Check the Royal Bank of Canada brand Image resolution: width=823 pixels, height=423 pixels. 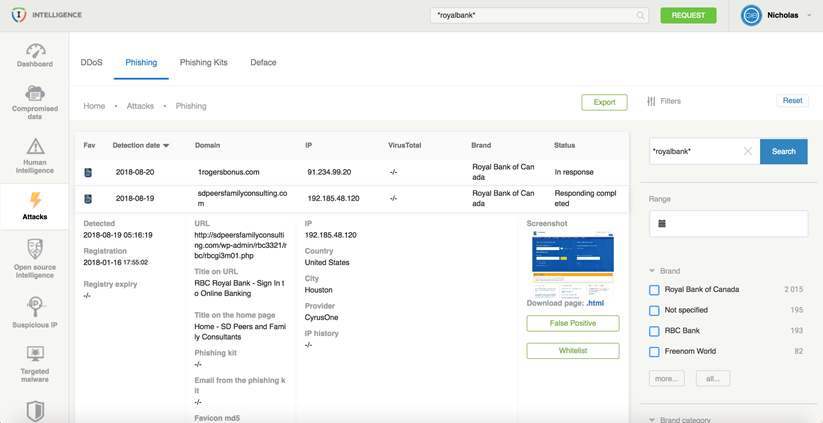click(654, 290)
